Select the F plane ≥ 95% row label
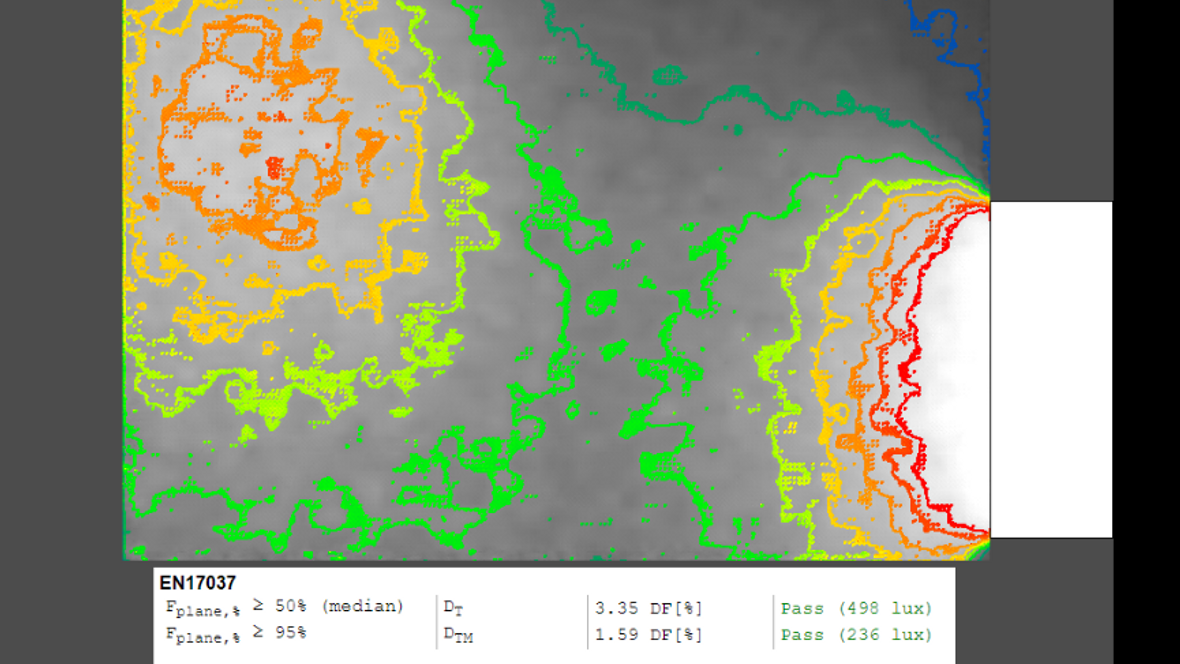 236,634
